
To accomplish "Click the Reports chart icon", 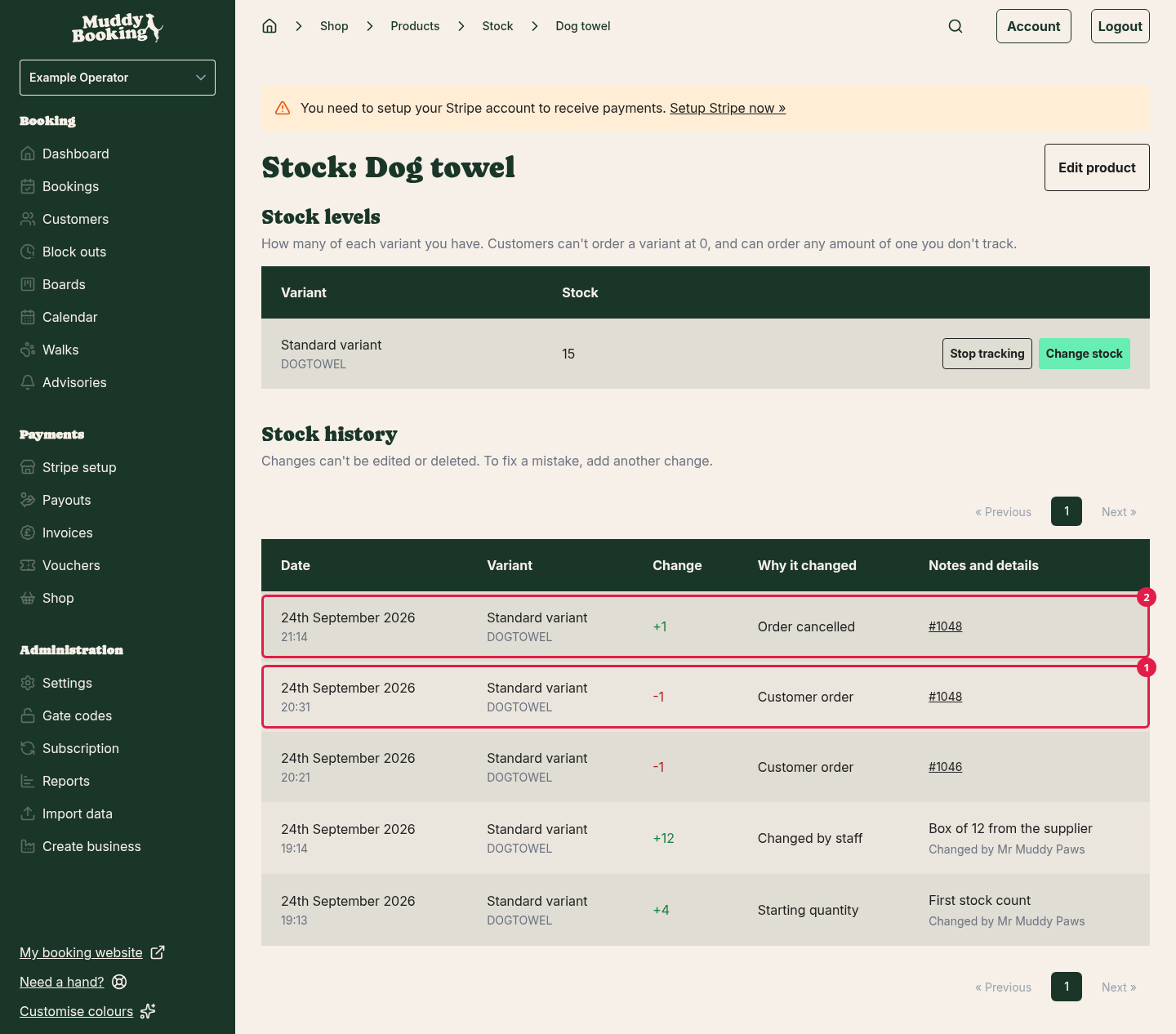I will pyautogui.click(x=28, y=781).
